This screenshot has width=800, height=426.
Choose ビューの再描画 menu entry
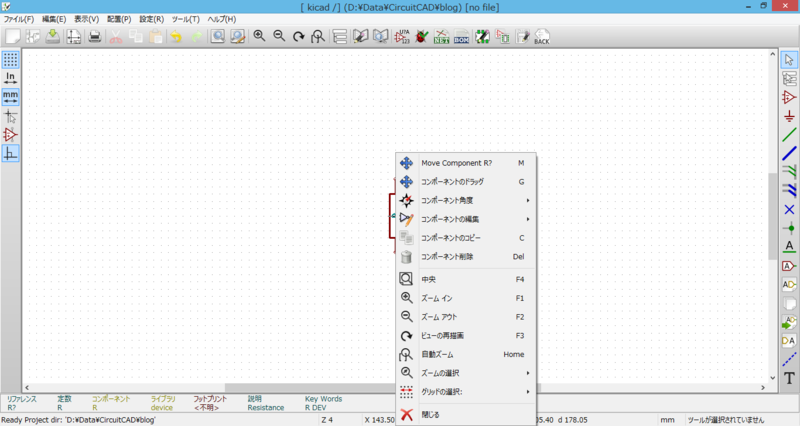466,336
